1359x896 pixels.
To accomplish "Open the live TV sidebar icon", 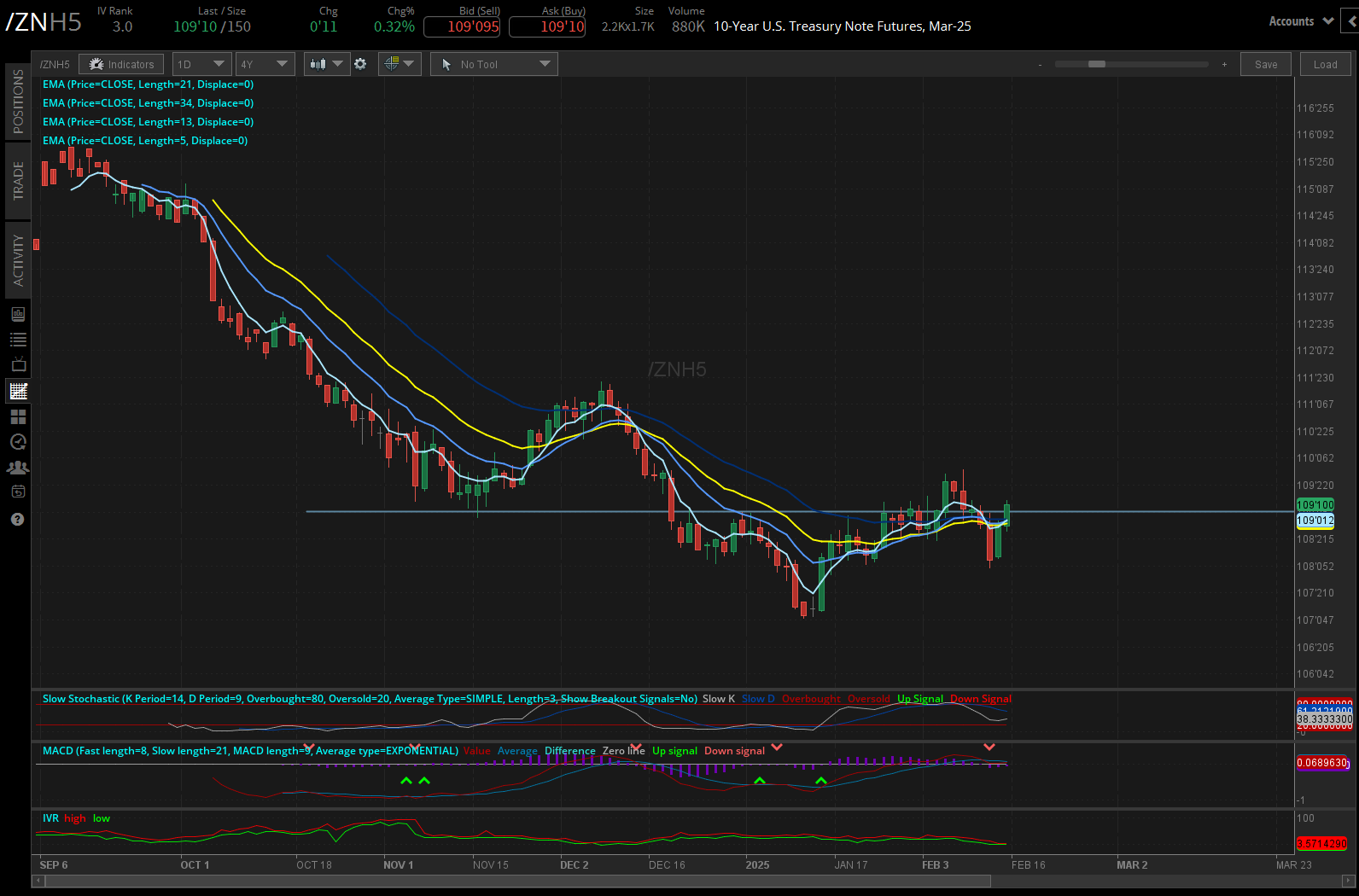I will pyautogui.click(x=18, y=364).
